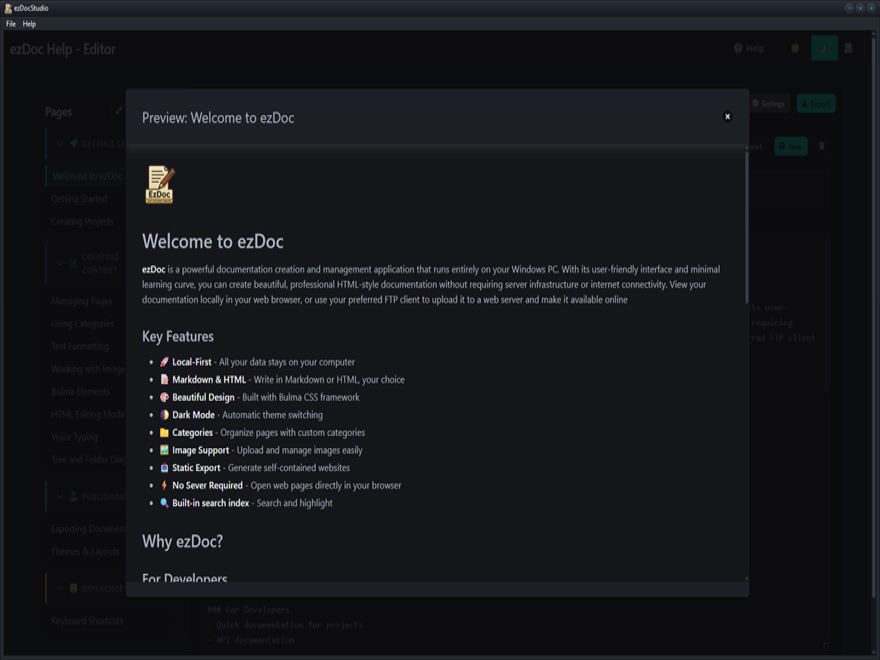Click the ezDoc logo image in preview
This screenshot has height=660, width=880.
[x=160, y=185]
